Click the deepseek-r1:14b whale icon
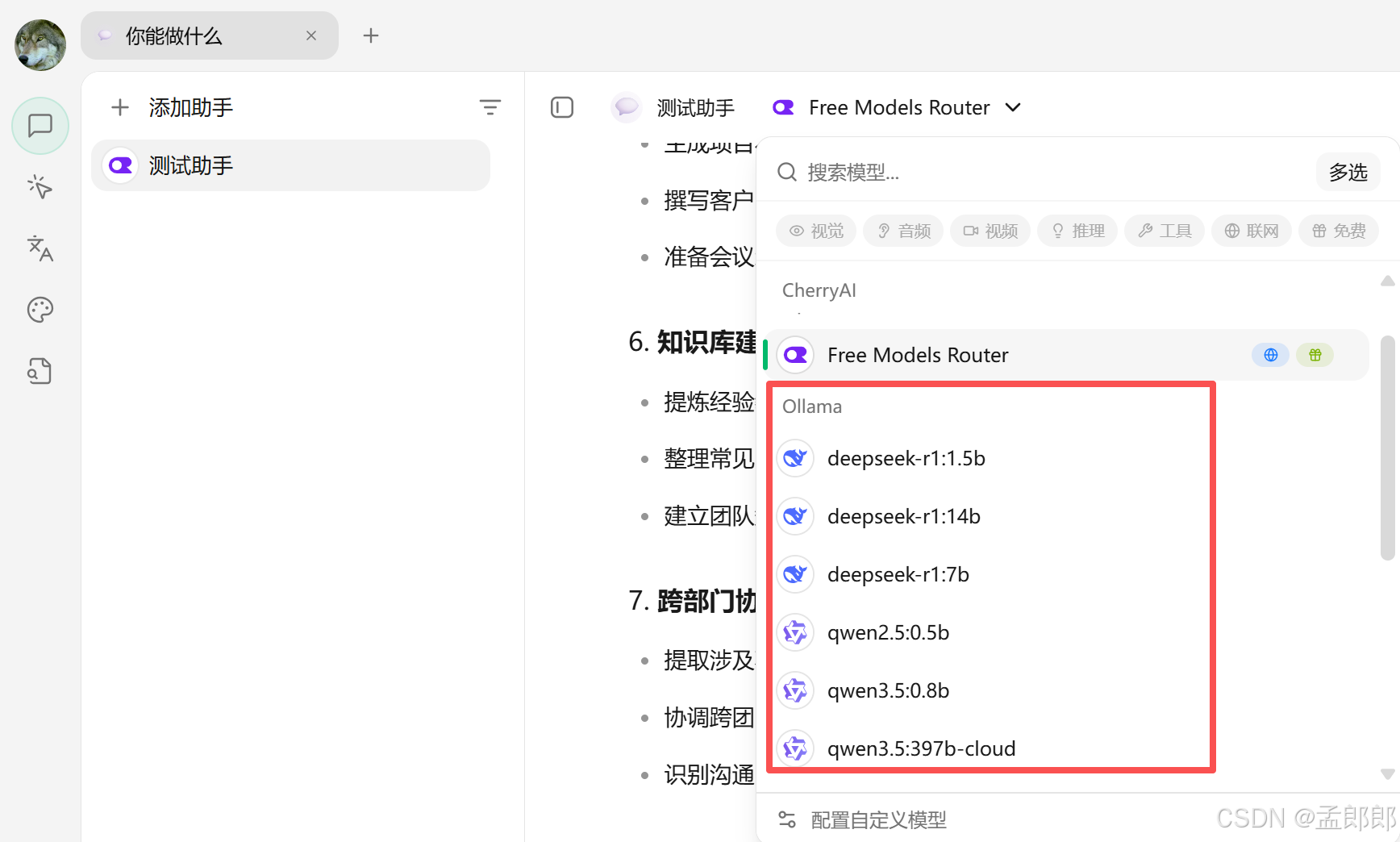The width and height of the screenshot is (1400, 842). (x=795, y=516)
